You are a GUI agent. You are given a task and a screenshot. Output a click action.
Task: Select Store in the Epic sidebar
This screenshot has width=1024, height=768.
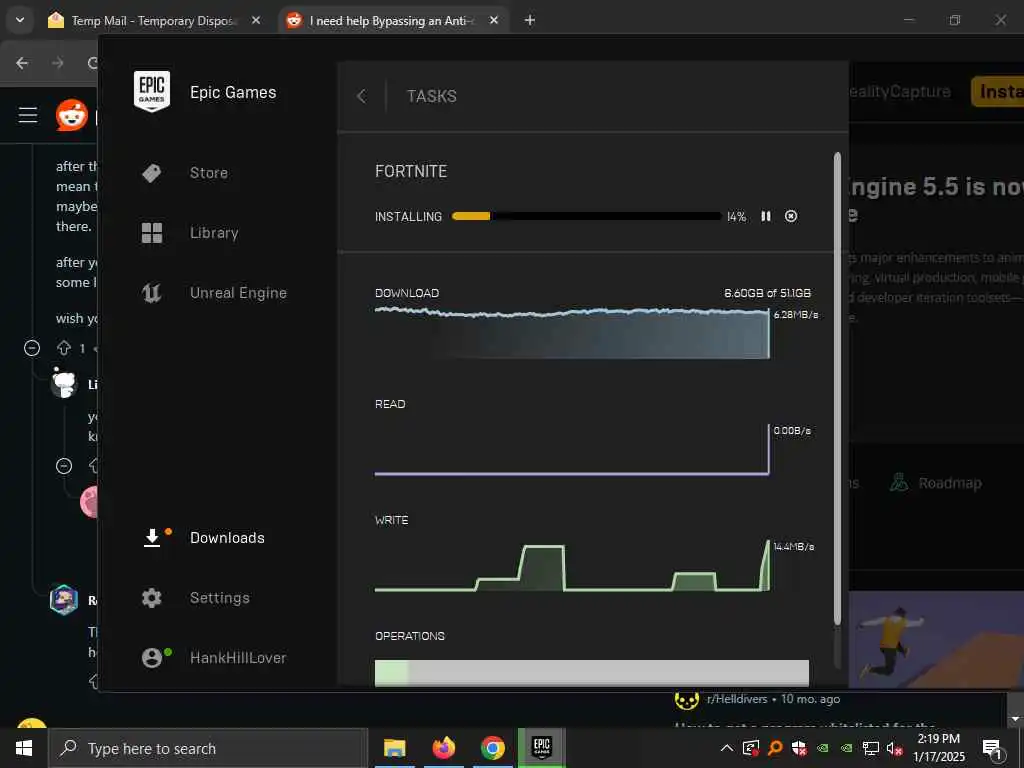[209, 173]
